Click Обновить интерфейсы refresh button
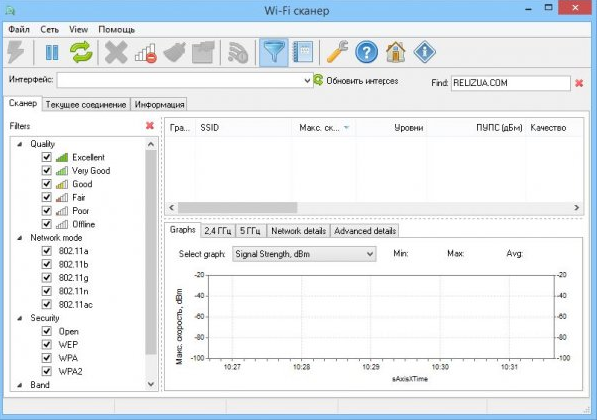This screenshot has width=599, height=420. pos(356,81)
